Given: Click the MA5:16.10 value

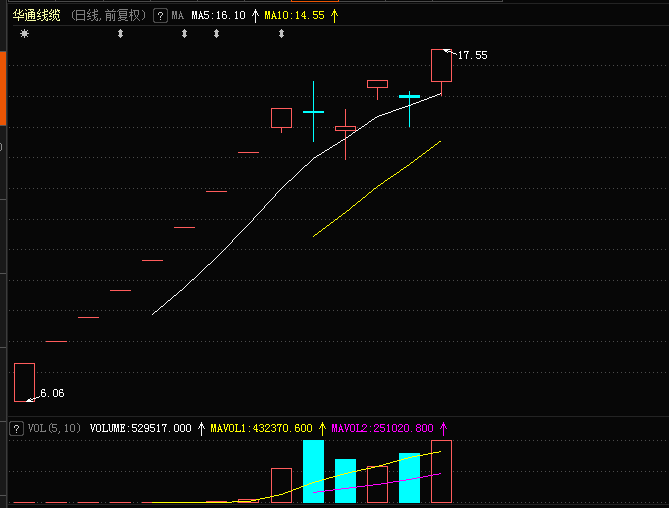Looking at the screenshot, I should coord(218,16).
